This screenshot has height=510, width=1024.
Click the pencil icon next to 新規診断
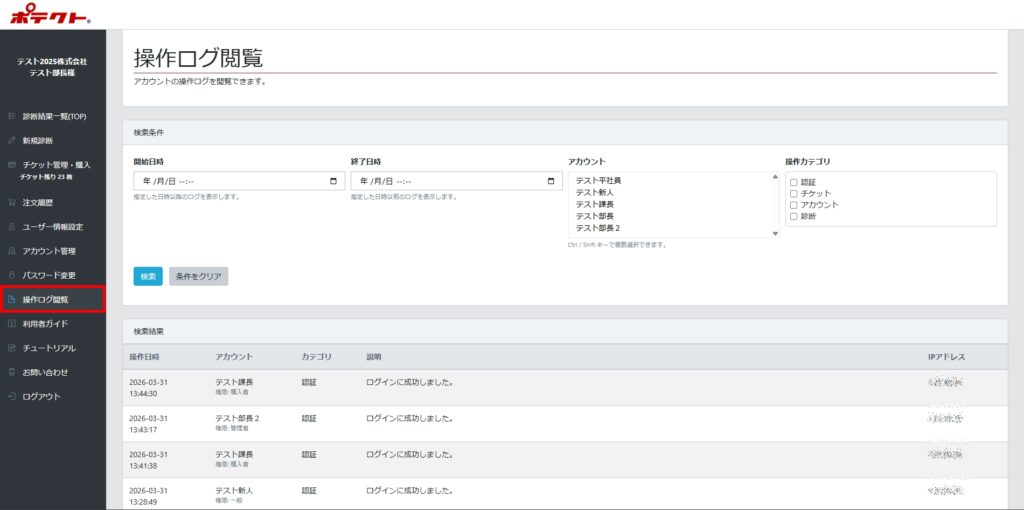(x=11, y=140)
